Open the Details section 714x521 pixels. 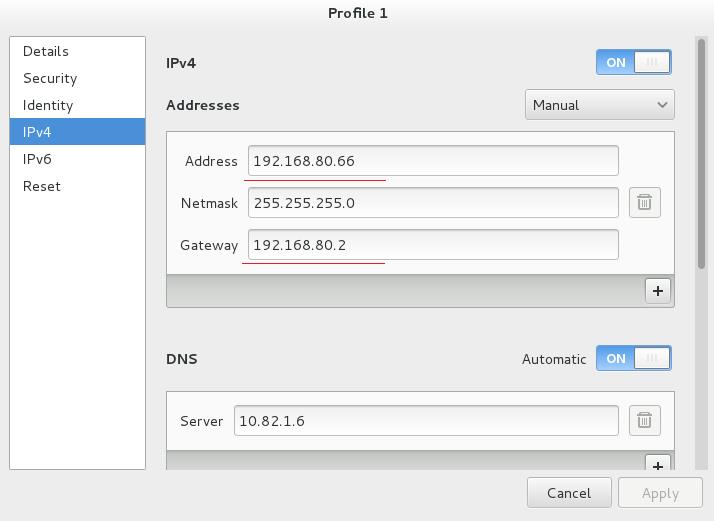pos(77,51)
